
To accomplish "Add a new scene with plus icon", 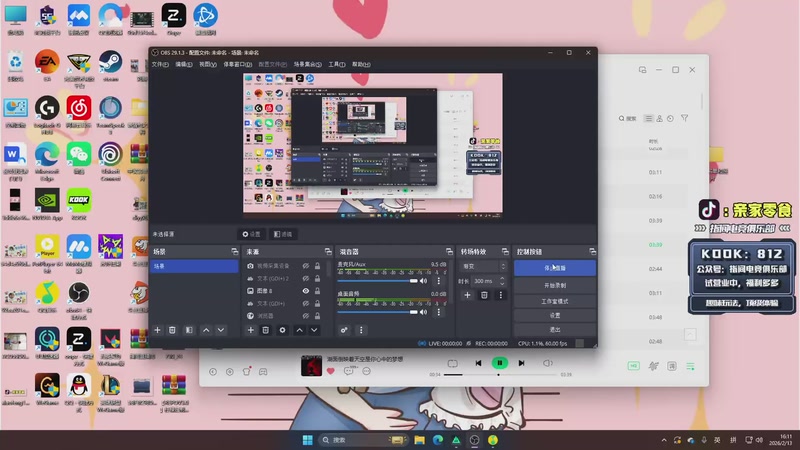I will pyautogui.click(x=157, y=330).
